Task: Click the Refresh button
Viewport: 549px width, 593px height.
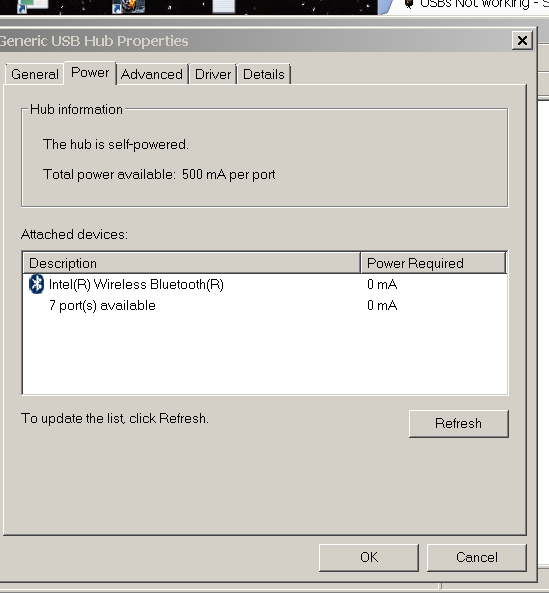Action: coord(459,423)
